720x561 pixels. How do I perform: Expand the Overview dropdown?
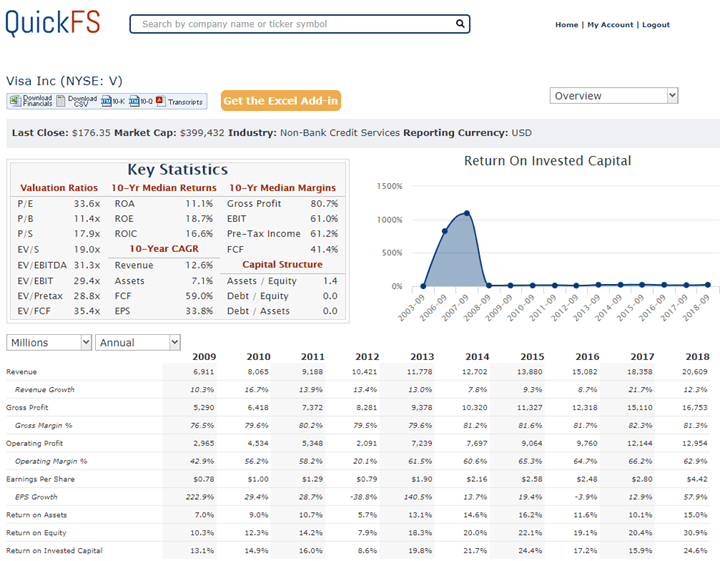coord(614,96)
